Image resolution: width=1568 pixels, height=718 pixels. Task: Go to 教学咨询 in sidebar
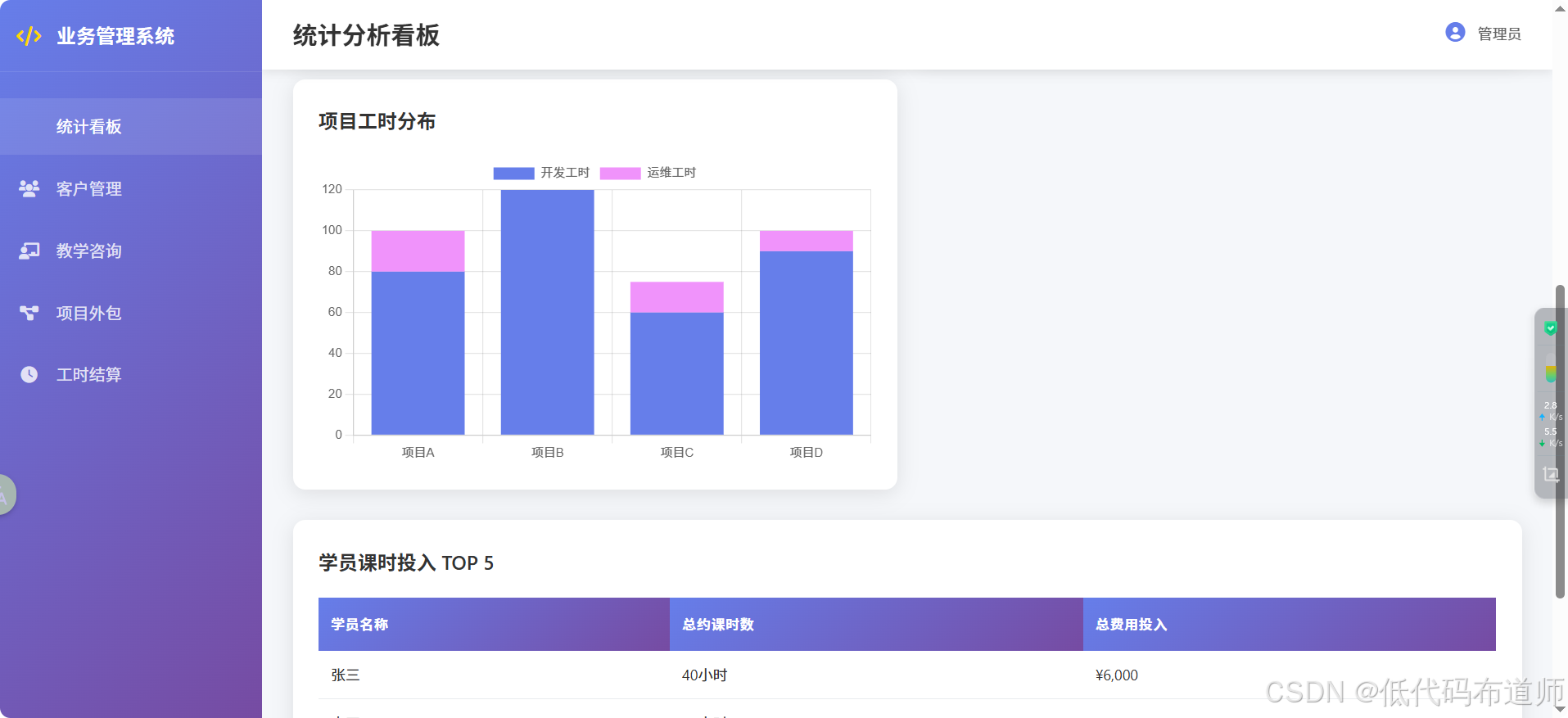tap(131, 251)
